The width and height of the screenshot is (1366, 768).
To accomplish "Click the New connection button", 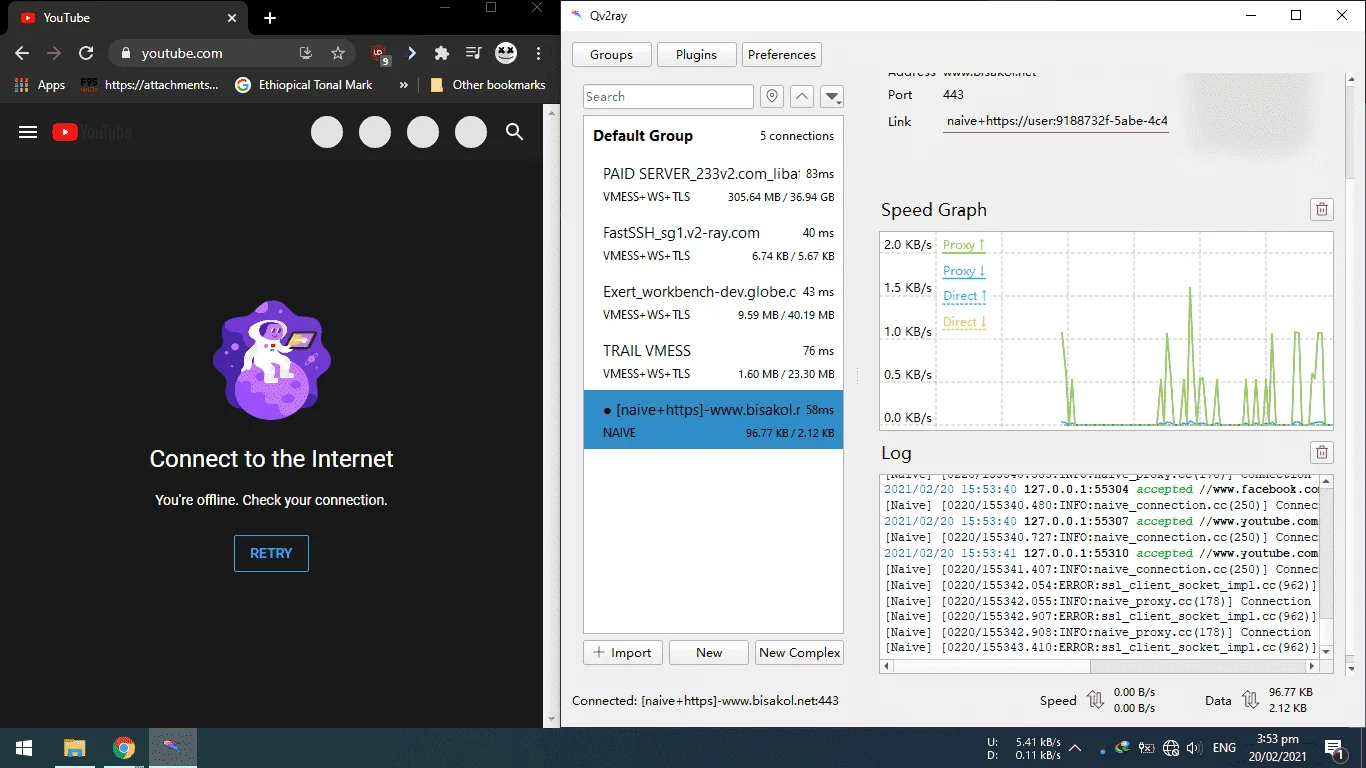I will pyautogui.click(x=709, y=653).
